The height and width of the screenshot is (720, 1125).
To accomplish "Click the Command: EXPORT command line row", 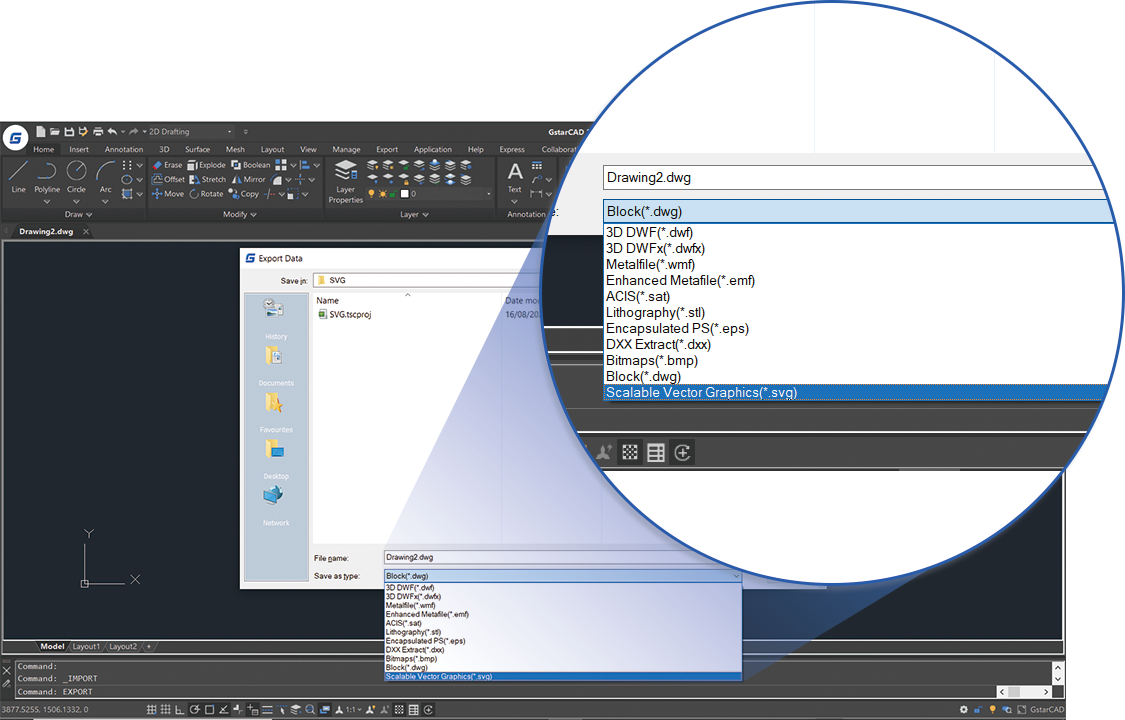I will (506, 692).
